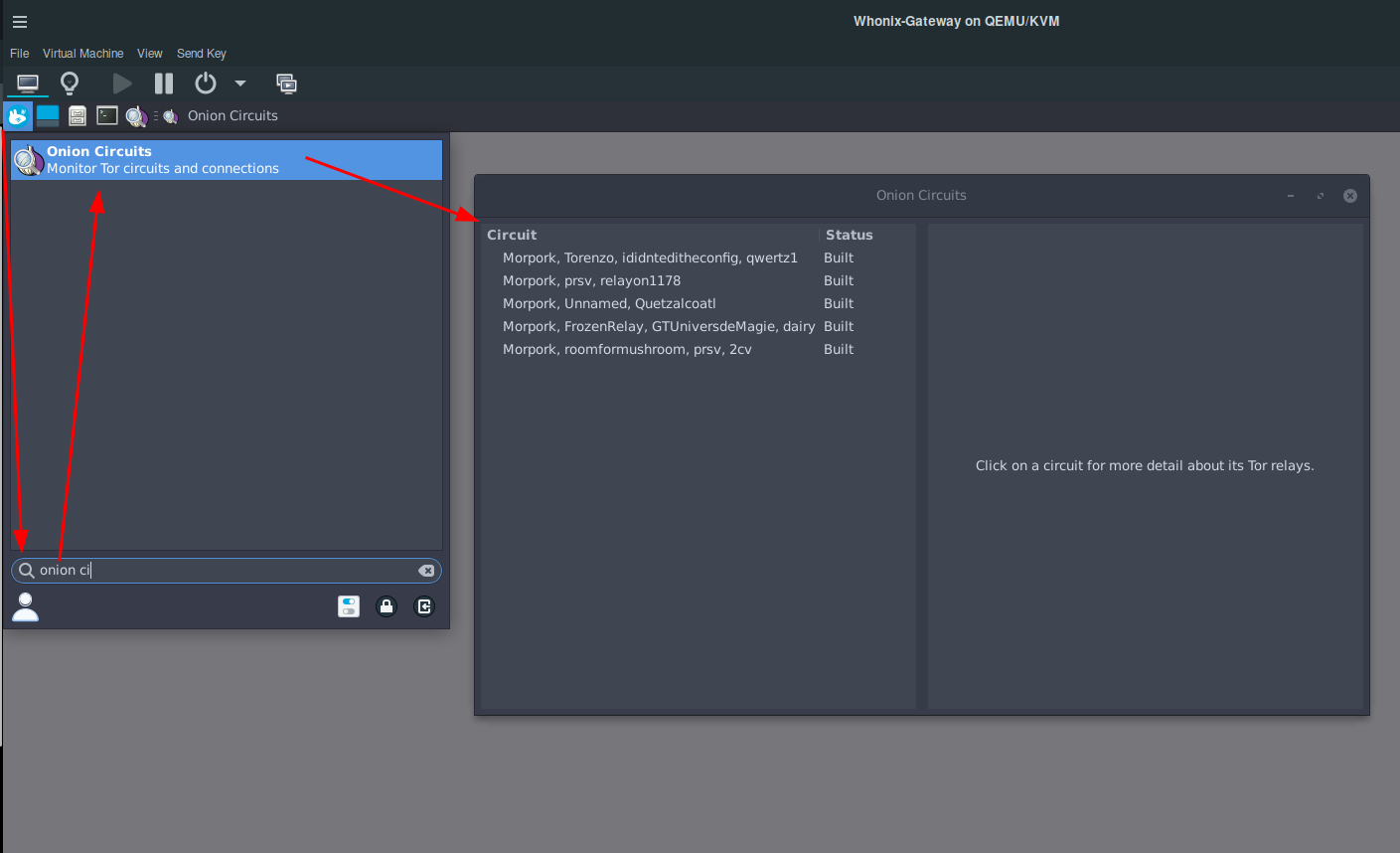Click into the 'onion ci' search field
Image resolution: width=1400 pixels, height=853 pixels.
tap(227, 571)
